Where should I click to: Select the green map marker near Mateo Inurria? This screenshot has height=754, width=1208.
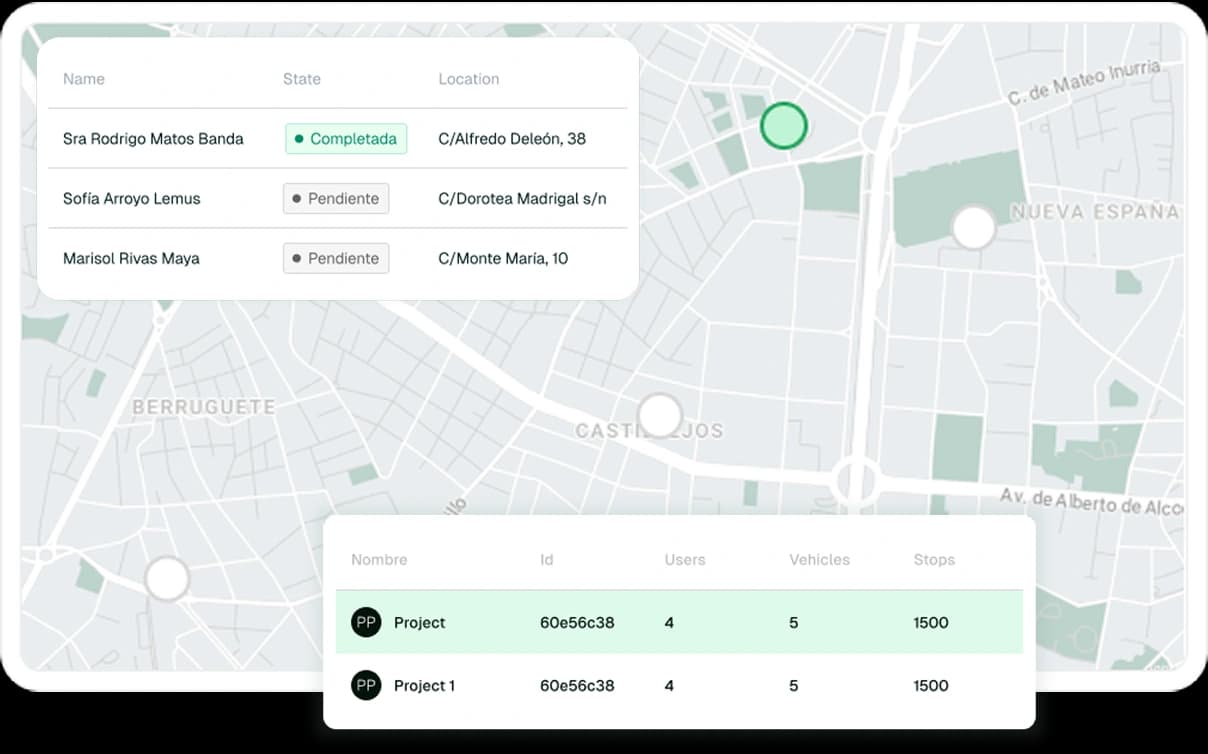click(x=784, y=126)
